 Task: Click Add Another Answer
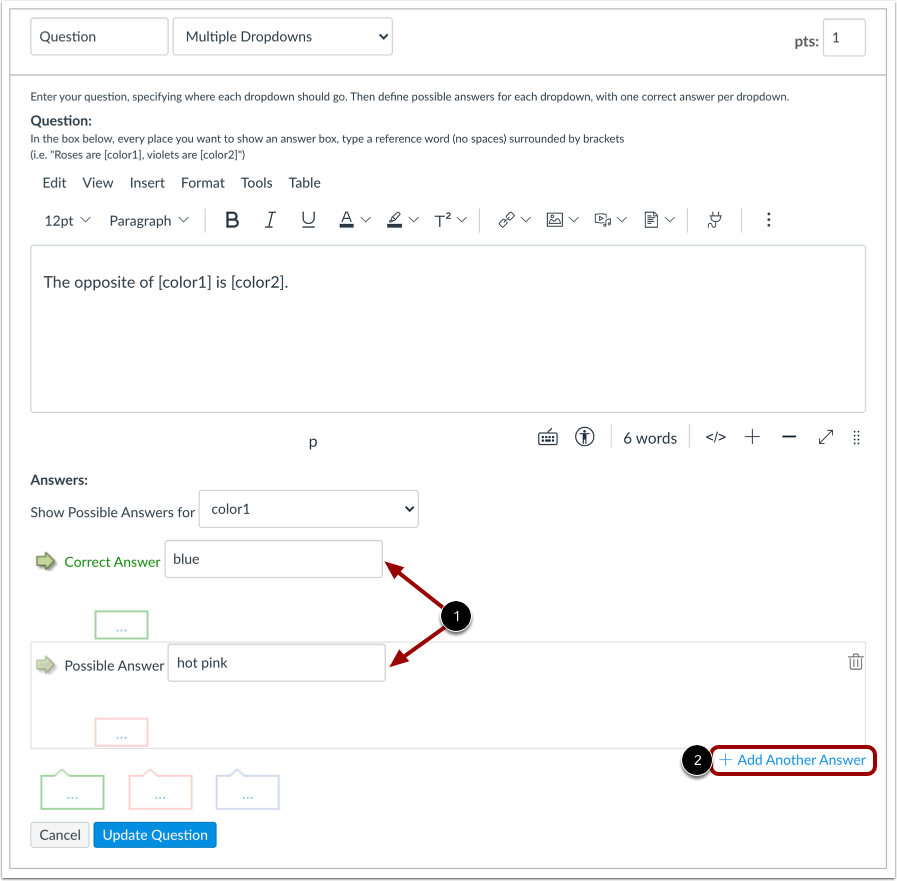[x=793, y=760]
